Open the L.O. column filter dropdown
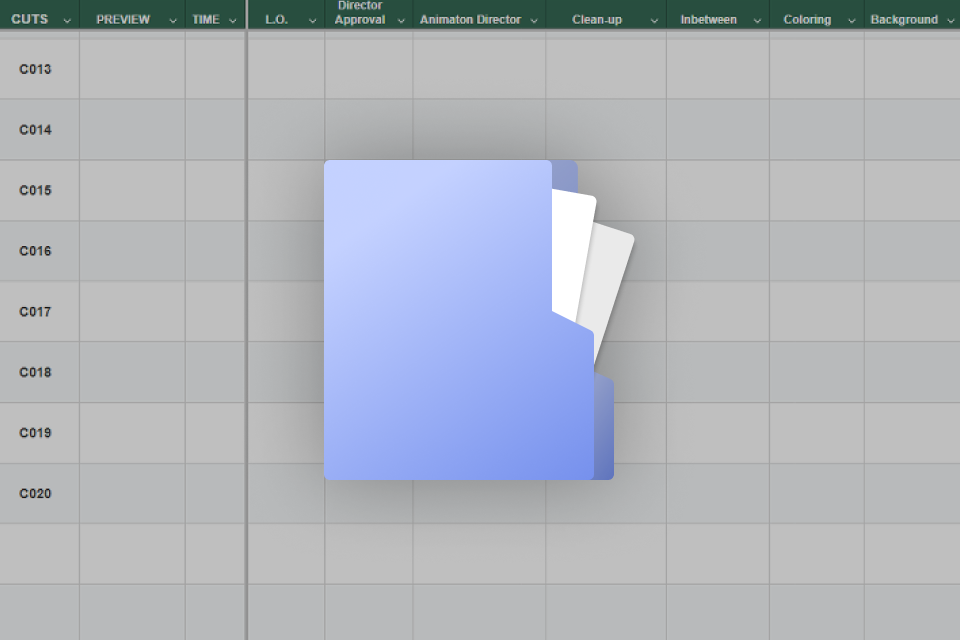960x640 pixels. point(312,20)
